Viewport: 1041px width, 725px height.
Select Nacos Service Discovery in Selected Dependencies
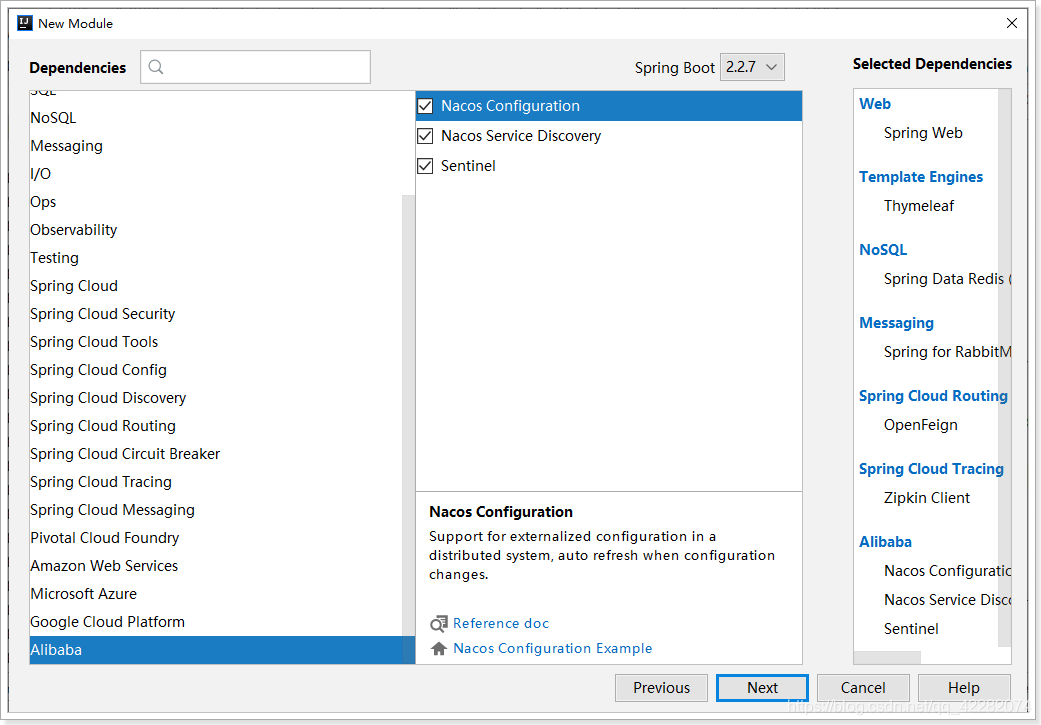[x=947, y=600]
